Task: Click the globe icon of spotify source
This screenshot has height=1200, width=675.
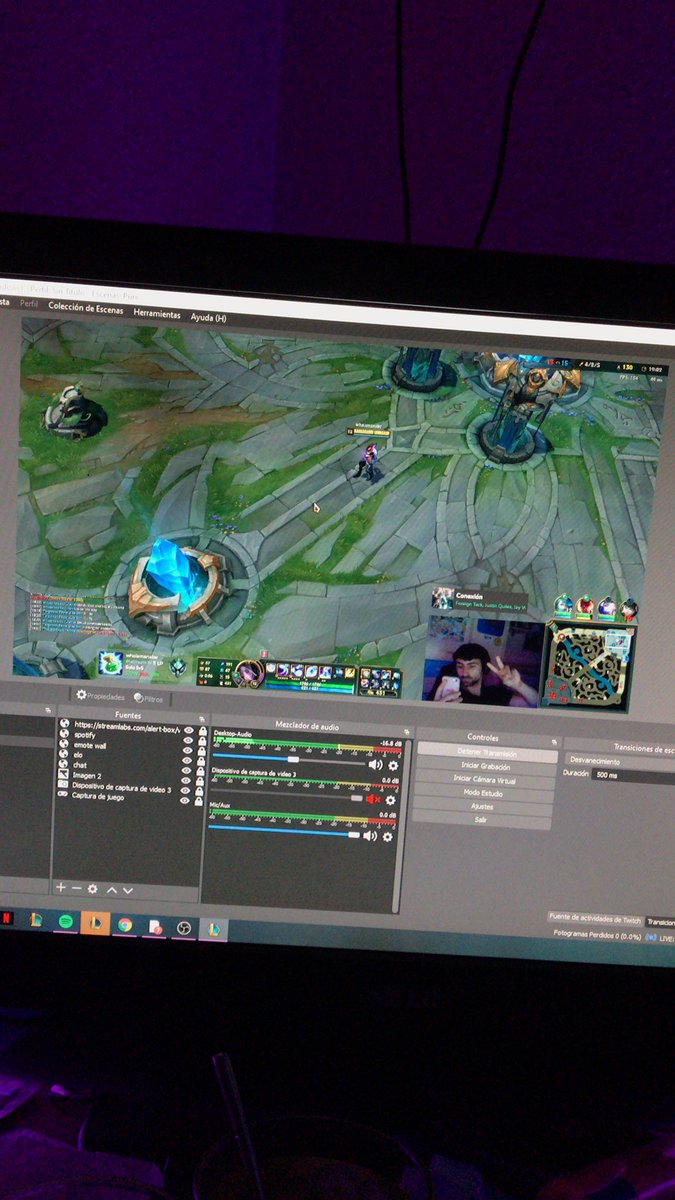Action: (63, 735)
